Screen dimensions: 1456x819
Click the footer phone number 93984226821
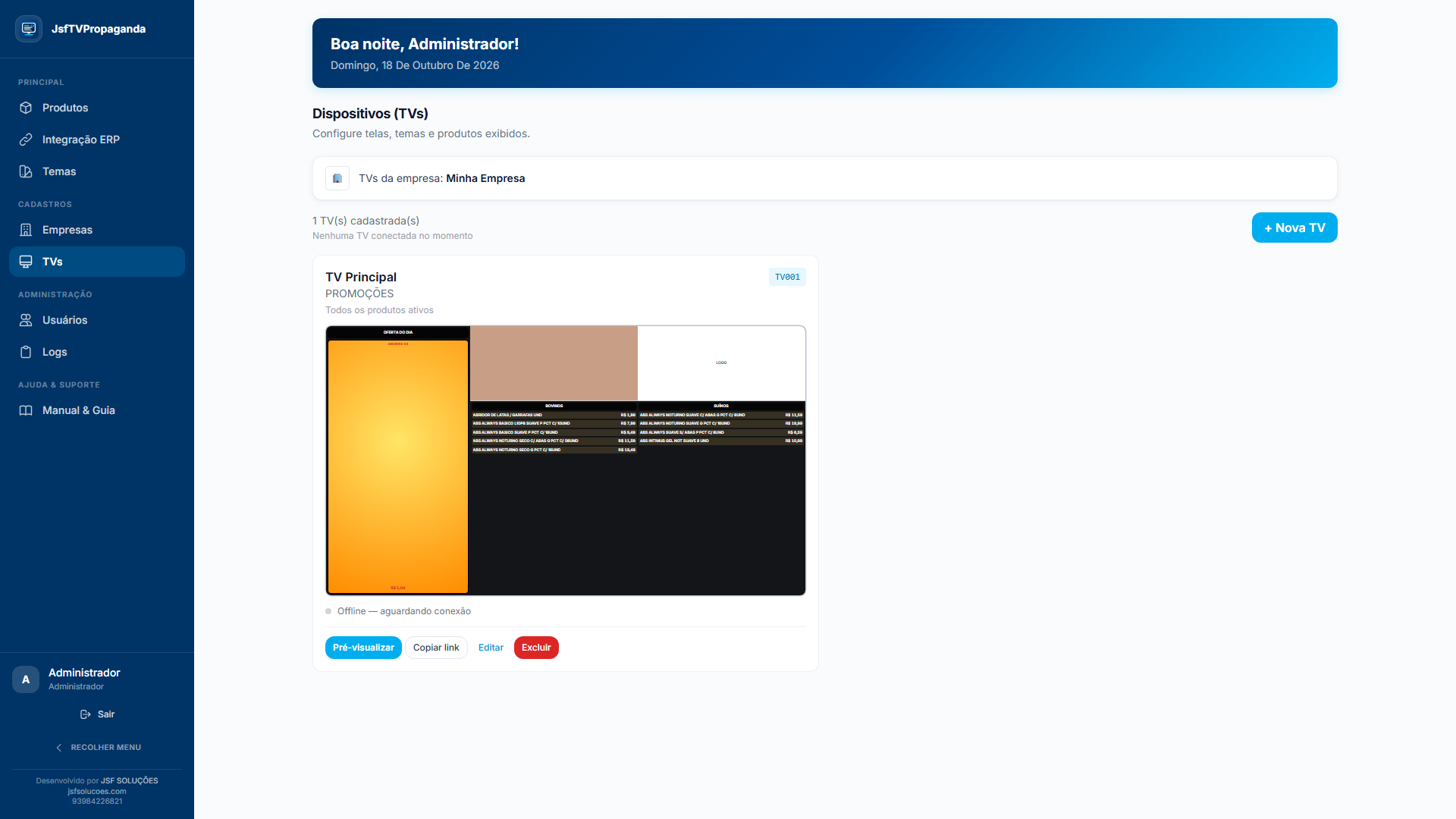coord(97,801)
